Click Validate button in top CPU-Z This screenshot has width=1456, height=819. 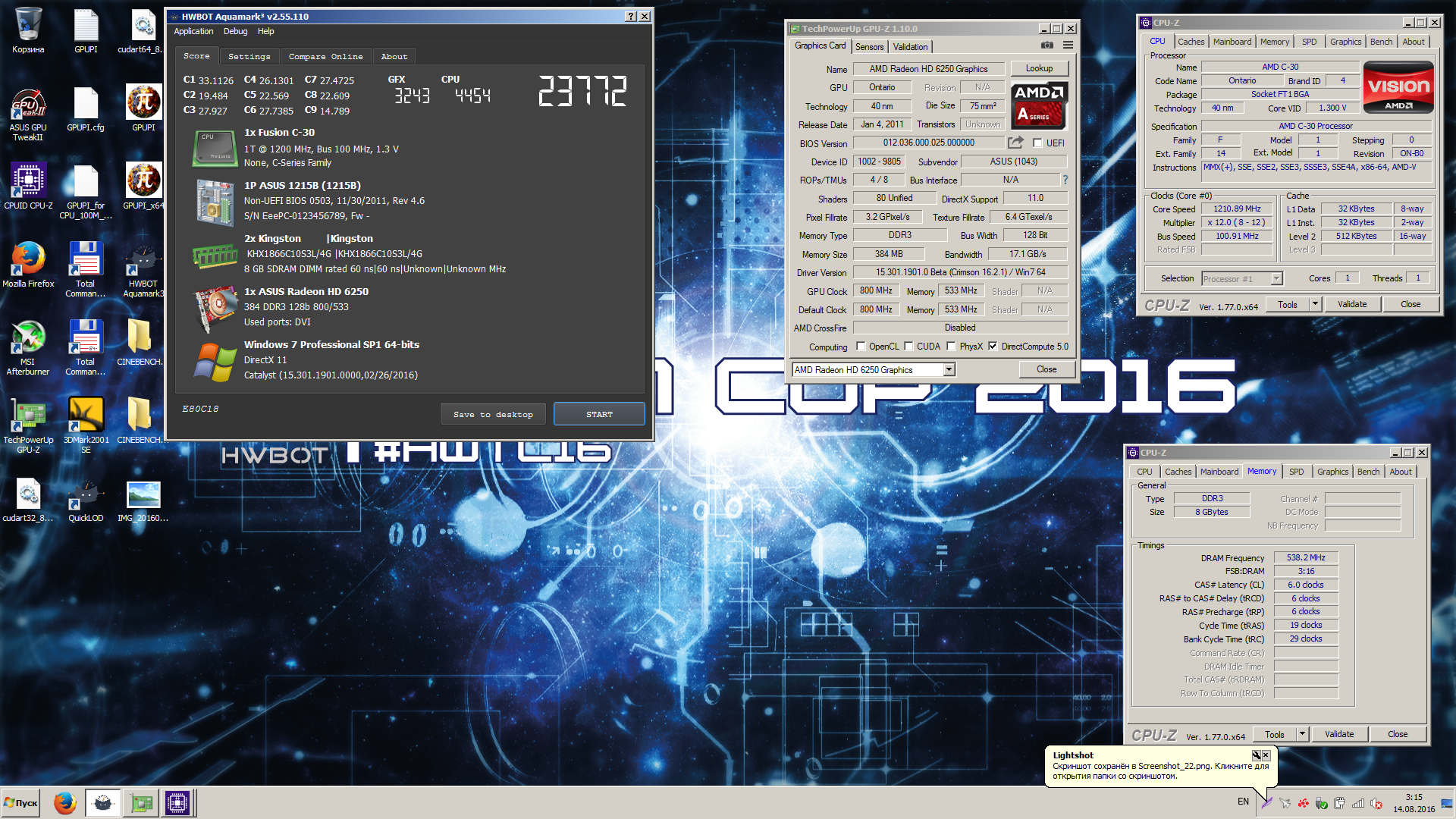point(1352,304)
